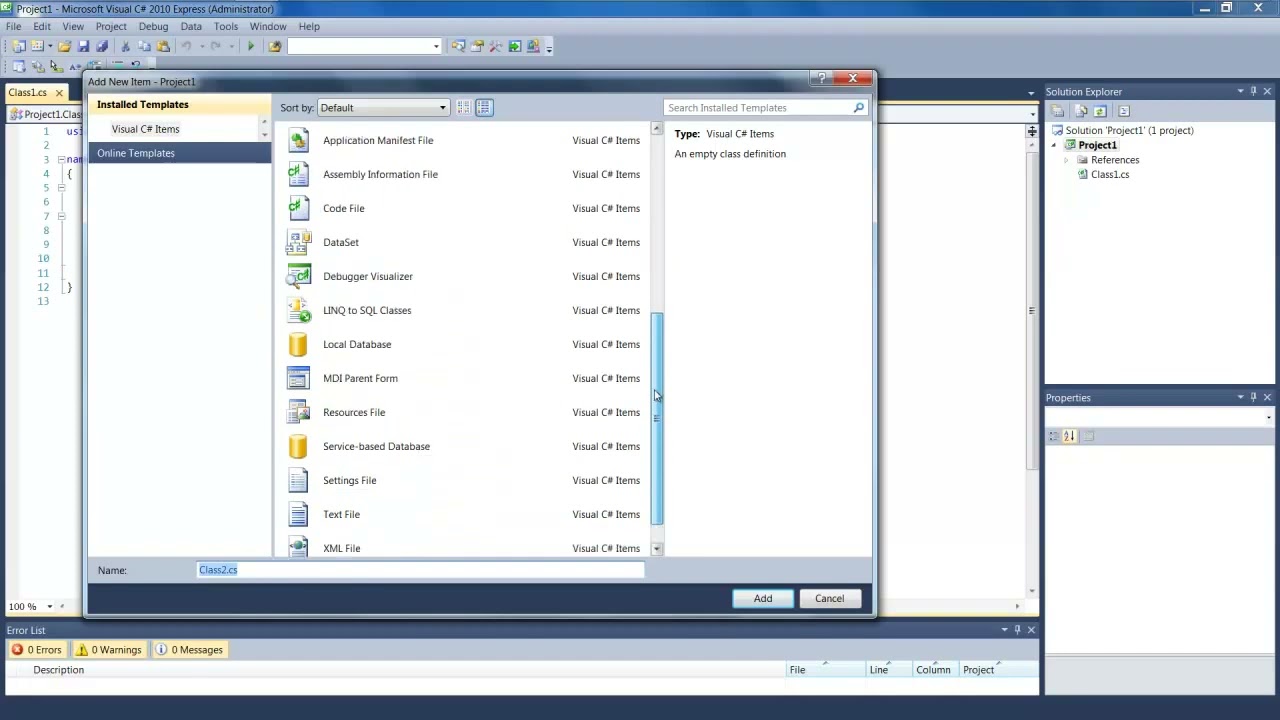Click Properties icon in Solution Explorer toolbar

[x=1058, y=111]
